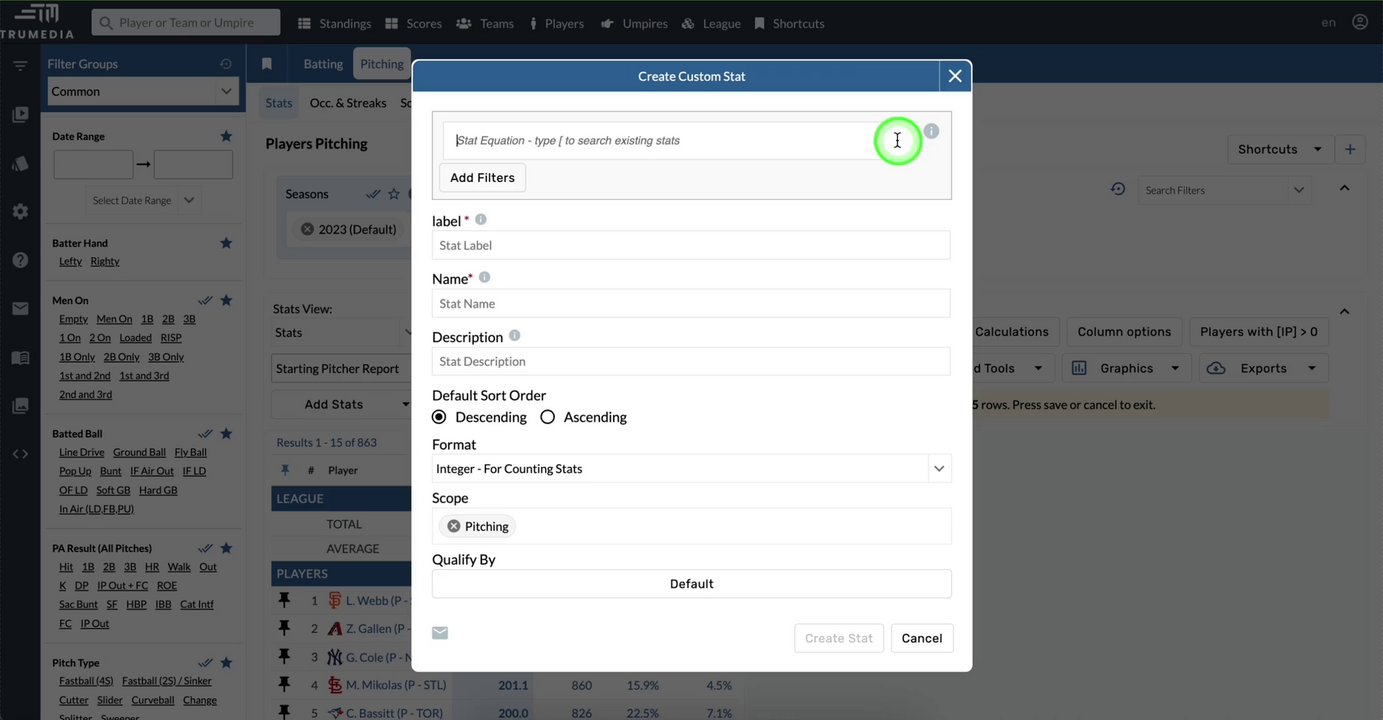Remove 2023 (Default) season chip
Viewport: 1383px width, 720px height.
point(307,229)
